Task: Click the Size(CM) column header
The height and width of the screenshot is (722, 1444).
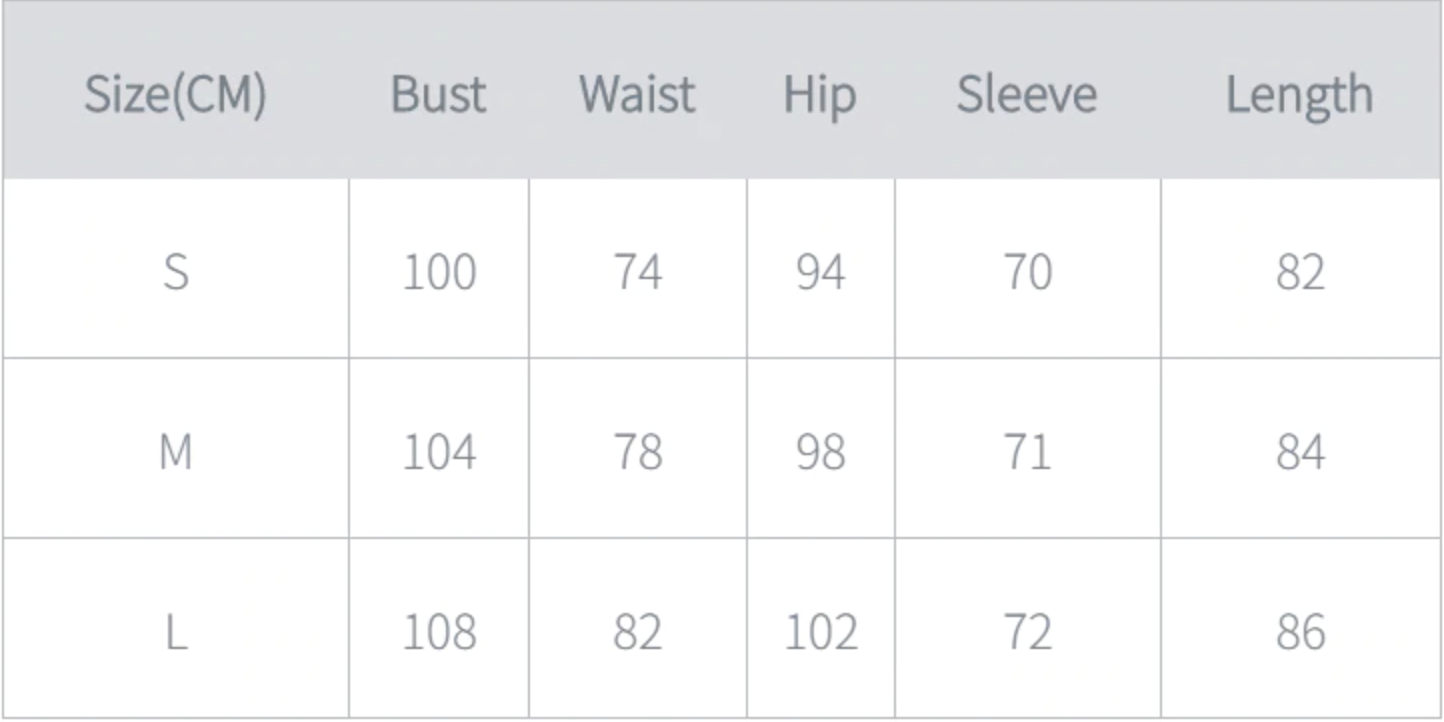Action: [175, 95]
